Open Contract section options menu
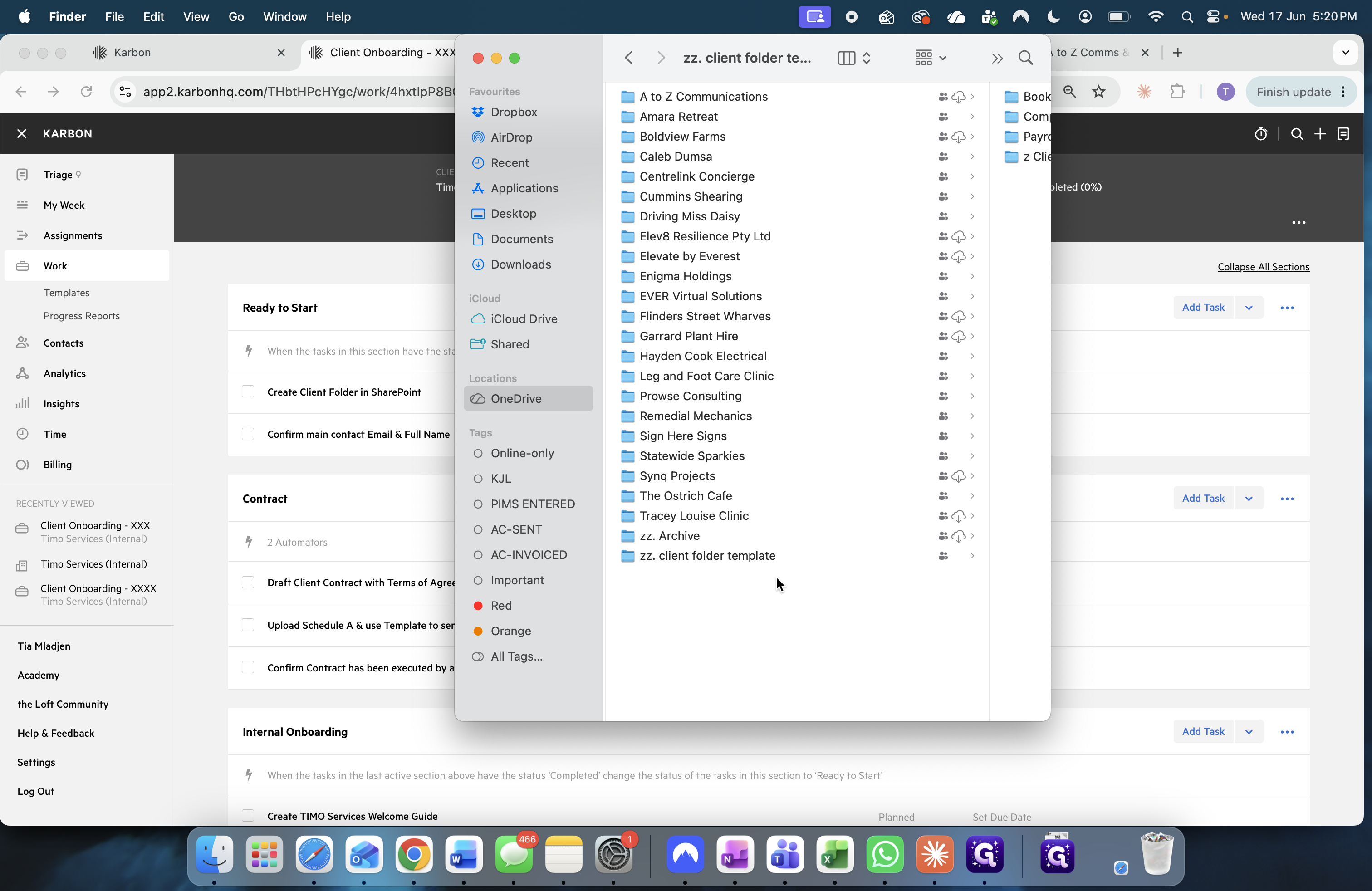1372x891 pixels. 1287,499
